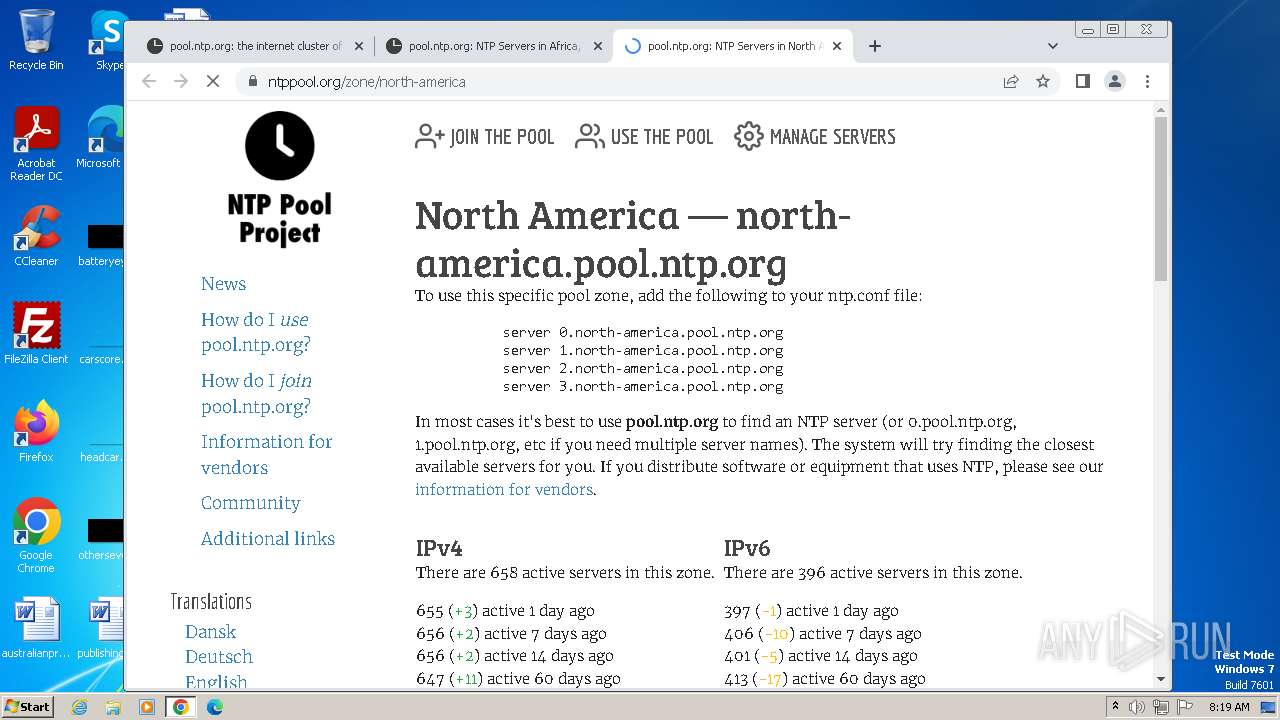The image size is (1280, 720).
Task: Click the browser back arrow
Action: 149,81
